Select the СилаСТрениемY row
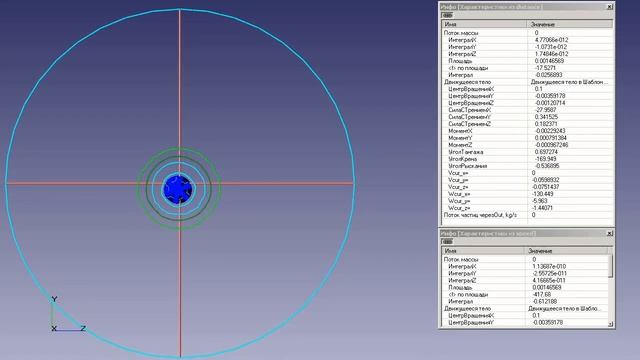 pyautogui.click(x=527, y=117)
